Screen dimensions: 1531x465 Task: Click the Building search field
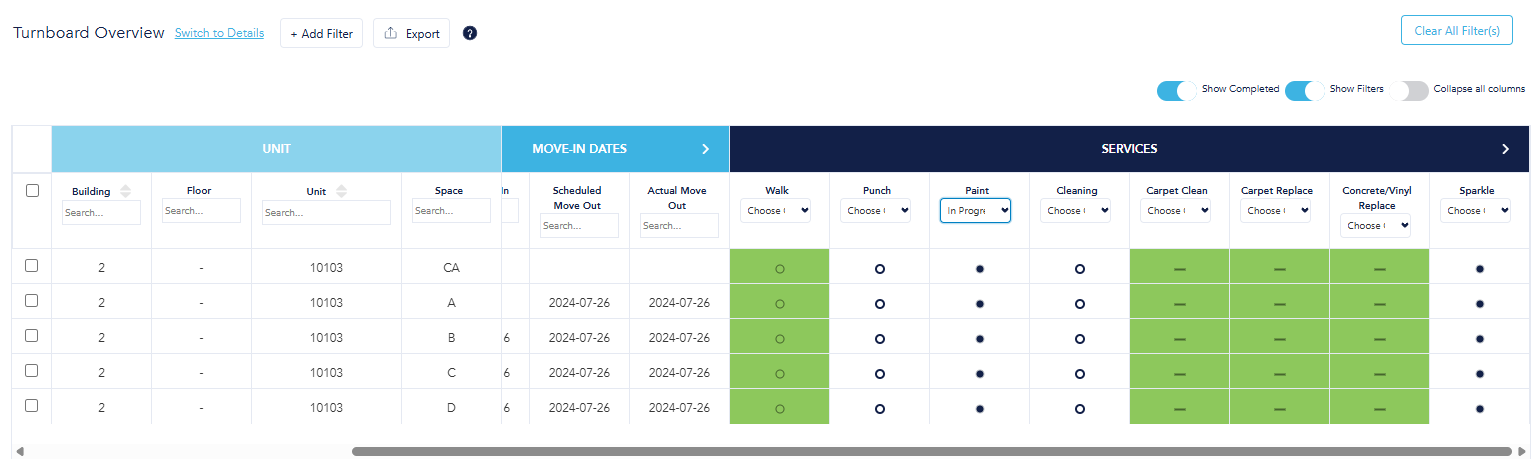(x=101, y=212)
